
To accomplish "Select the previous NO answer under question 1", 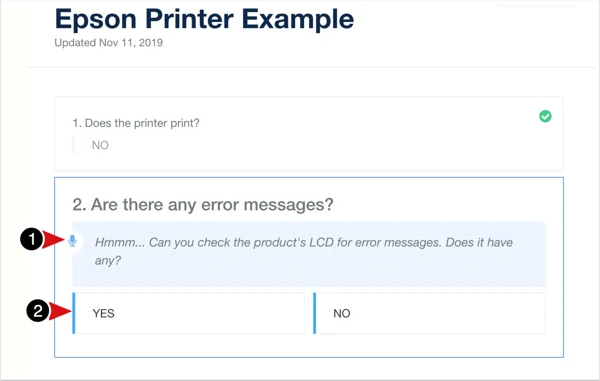I will 100,145.
